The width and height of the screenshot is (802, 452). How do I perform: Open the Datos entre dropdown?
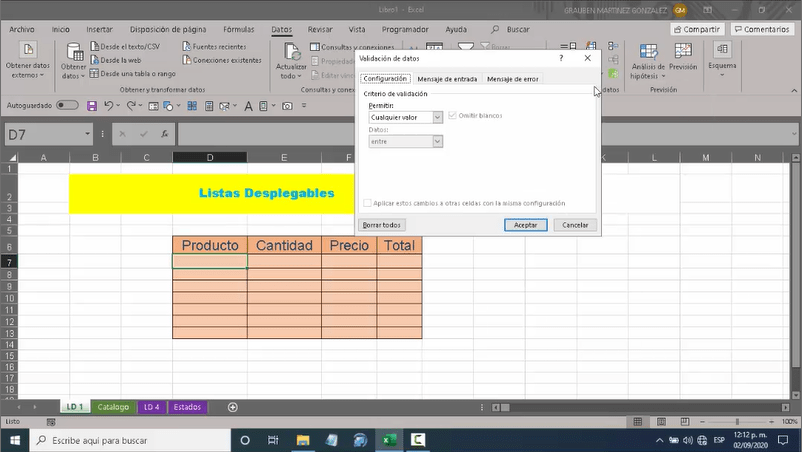coord(437,142)
